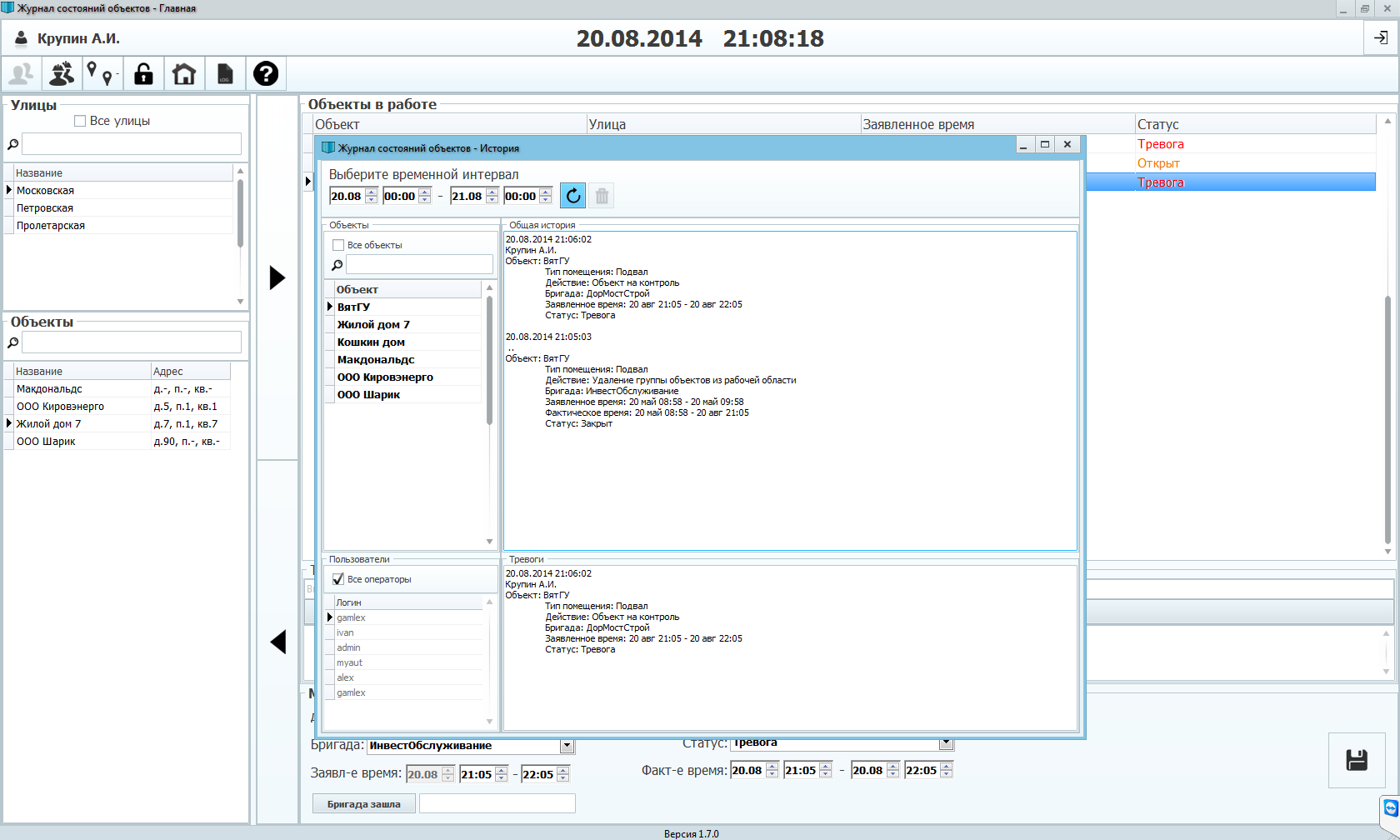Viewport: 1400px width, 840px height.
Task: Click the streets search input field
Action: tap(132, 144)
